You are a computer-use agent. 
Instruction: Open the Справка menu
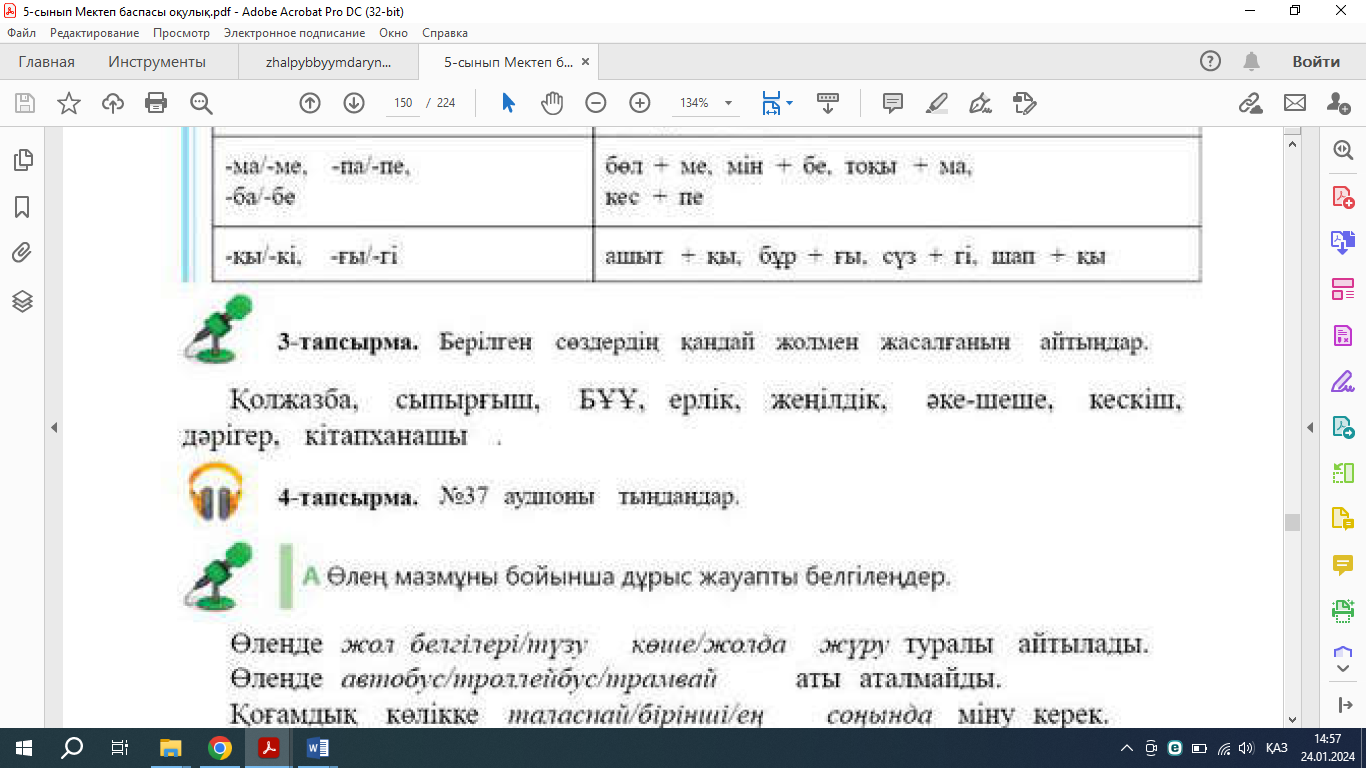[x=445, y=33]
